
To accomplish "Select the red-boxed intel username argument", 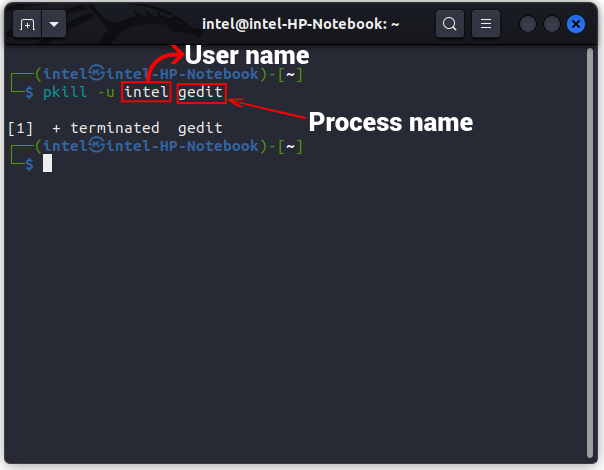I will click(x=146, y=93).
